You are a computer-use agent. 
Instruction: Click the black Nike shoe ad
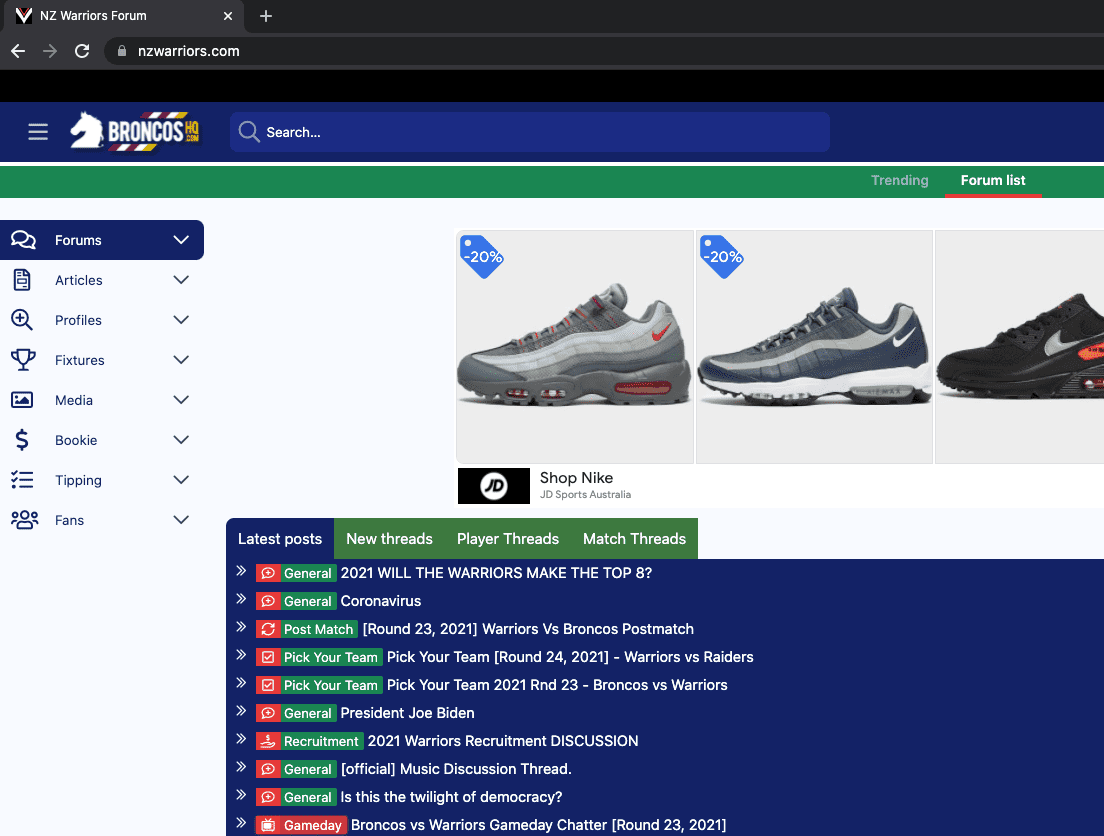[x=1020, y=347]
